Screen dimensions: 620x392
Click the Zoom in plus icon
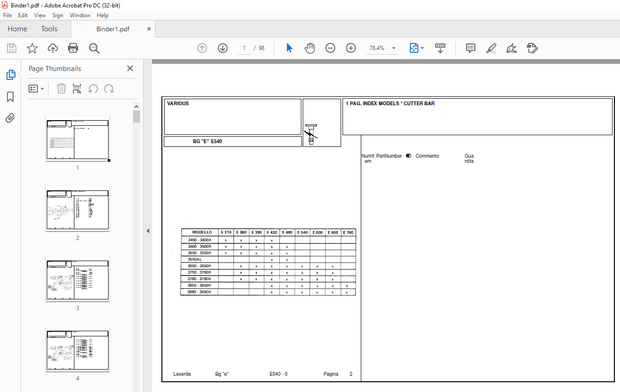click(351, 48)
